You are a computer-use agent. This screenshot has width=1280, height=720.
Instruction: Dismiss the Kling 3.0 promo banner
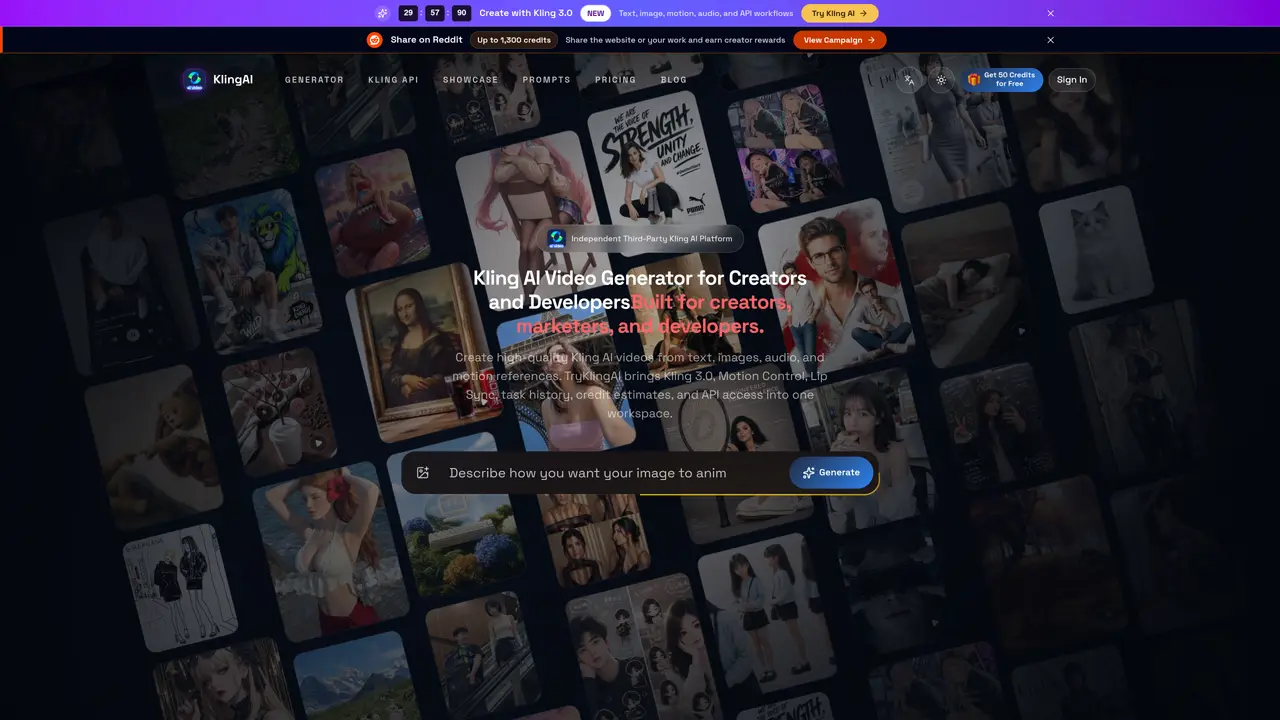click(x=1050, y=13)
